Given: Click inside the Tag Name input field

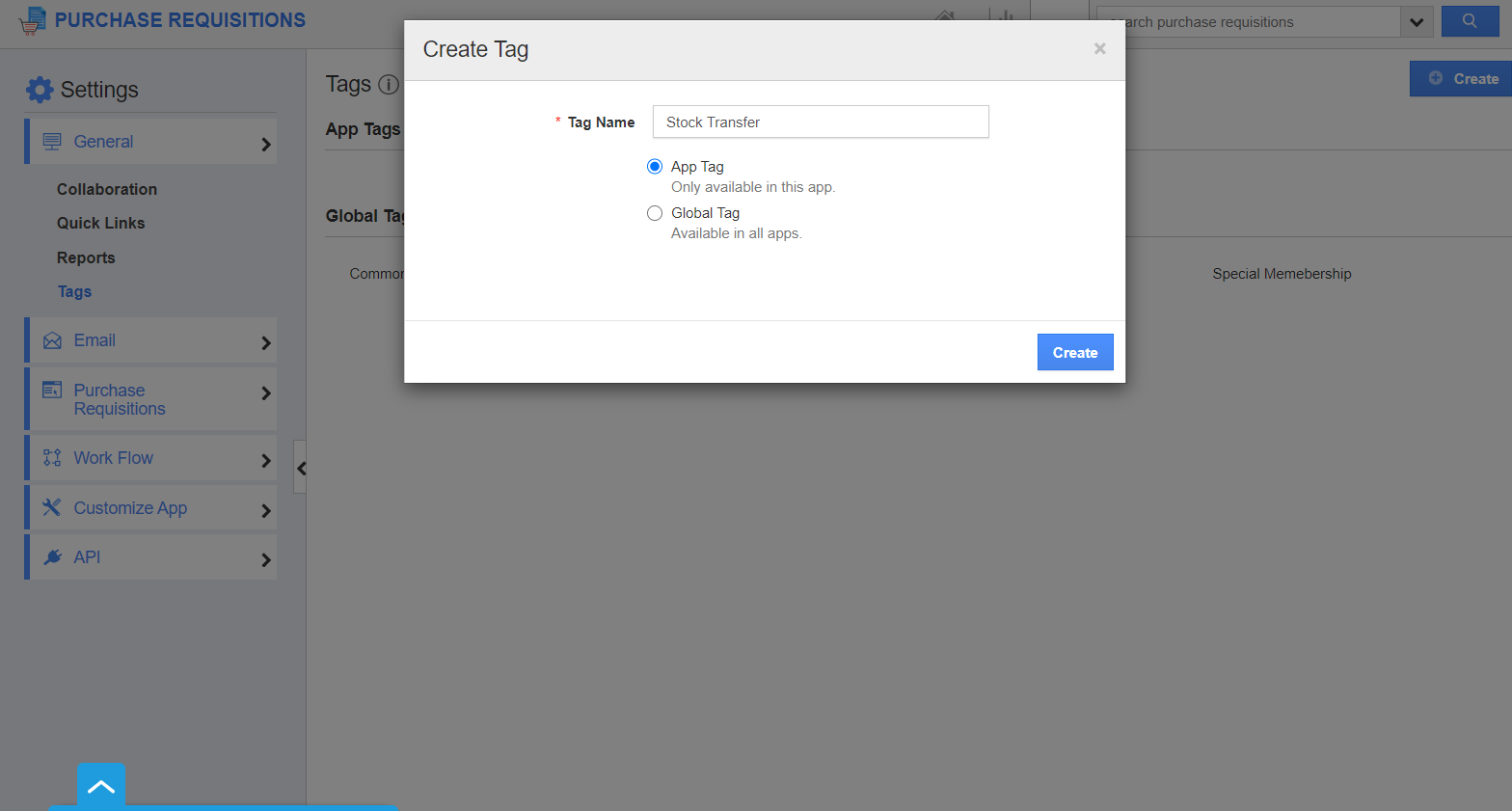Looking at the screenshot, I should coord(820,122).
